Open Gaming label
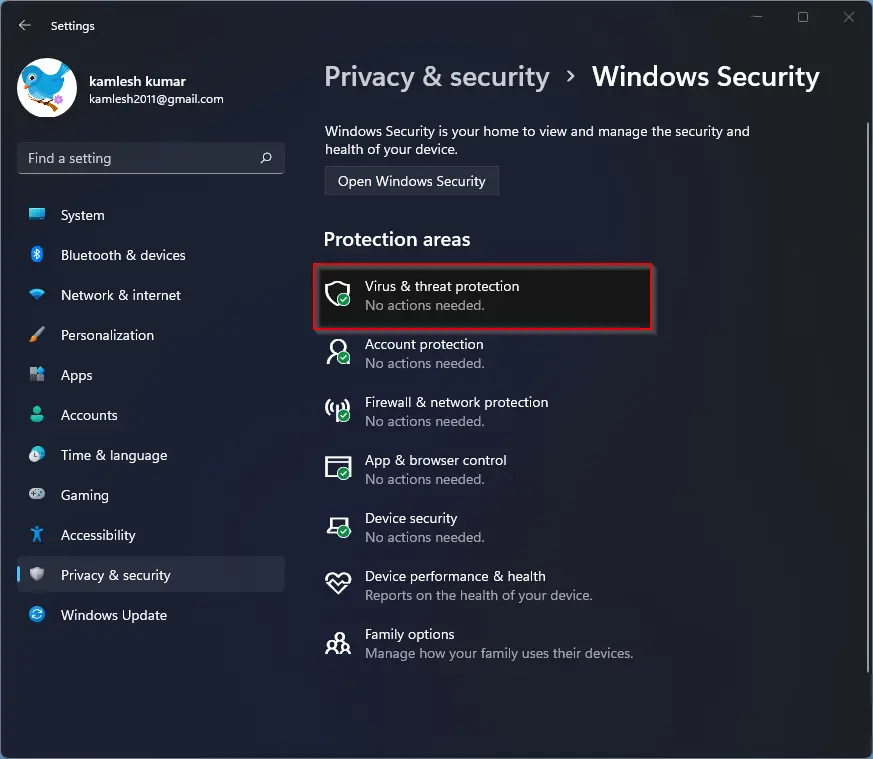Viewport: 873px width, 759px height. click(x=85, y=496)
